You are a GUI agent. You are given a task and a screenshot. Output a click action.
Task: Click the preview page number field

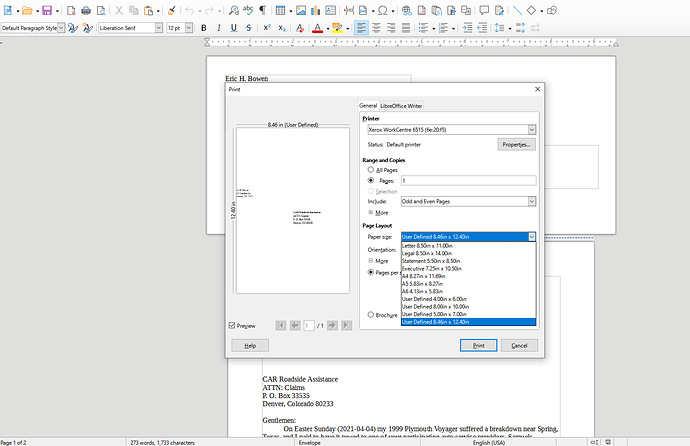pyautogui.click(x=309, y=325)
